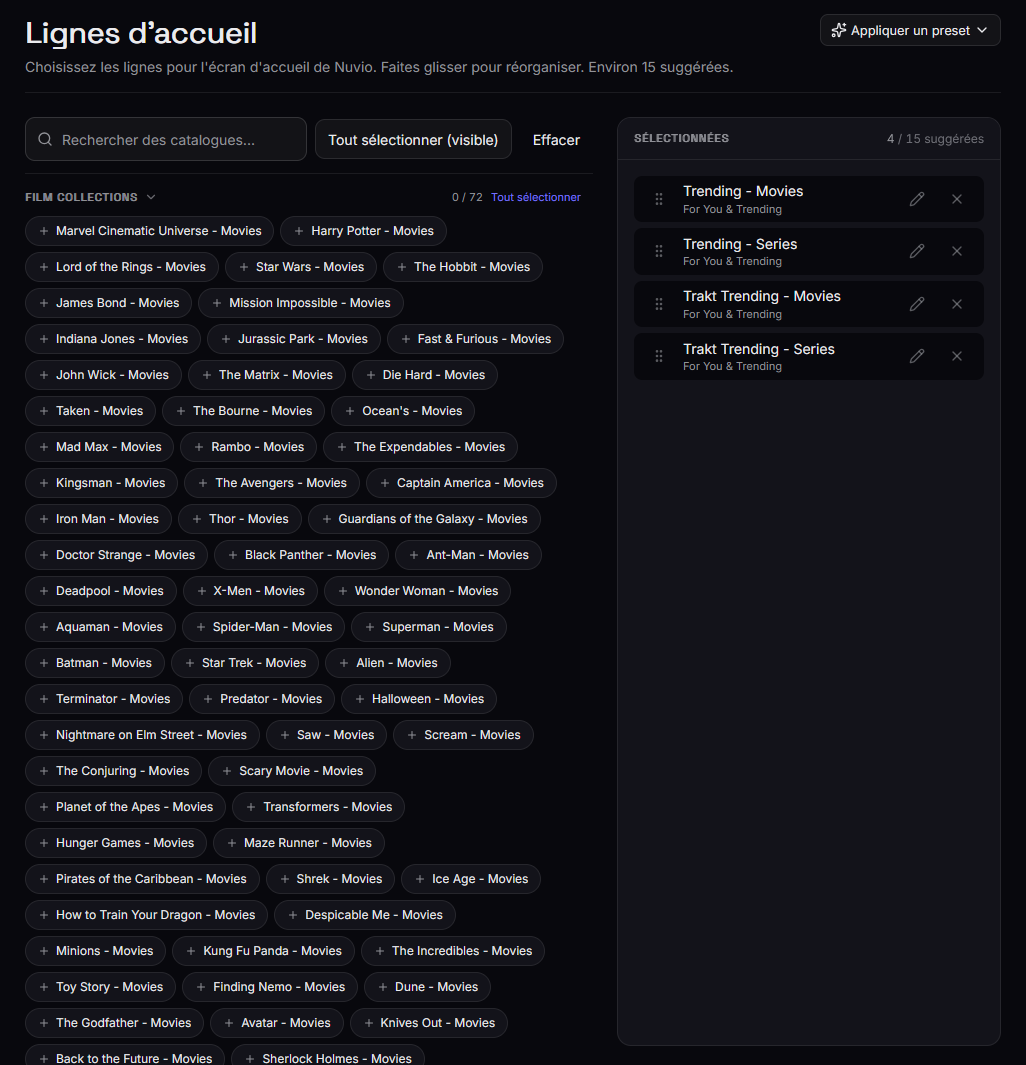Open the Appliquer un preset dropdown
This screenshot has height=1065, width=1026.
pos(910,31)
